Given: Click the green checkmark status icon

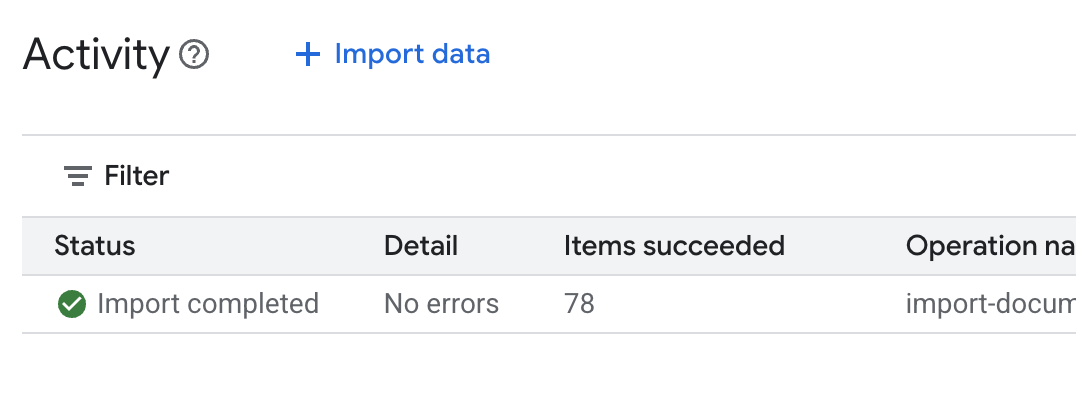Looking at the screenshot, I should [71, 304].
